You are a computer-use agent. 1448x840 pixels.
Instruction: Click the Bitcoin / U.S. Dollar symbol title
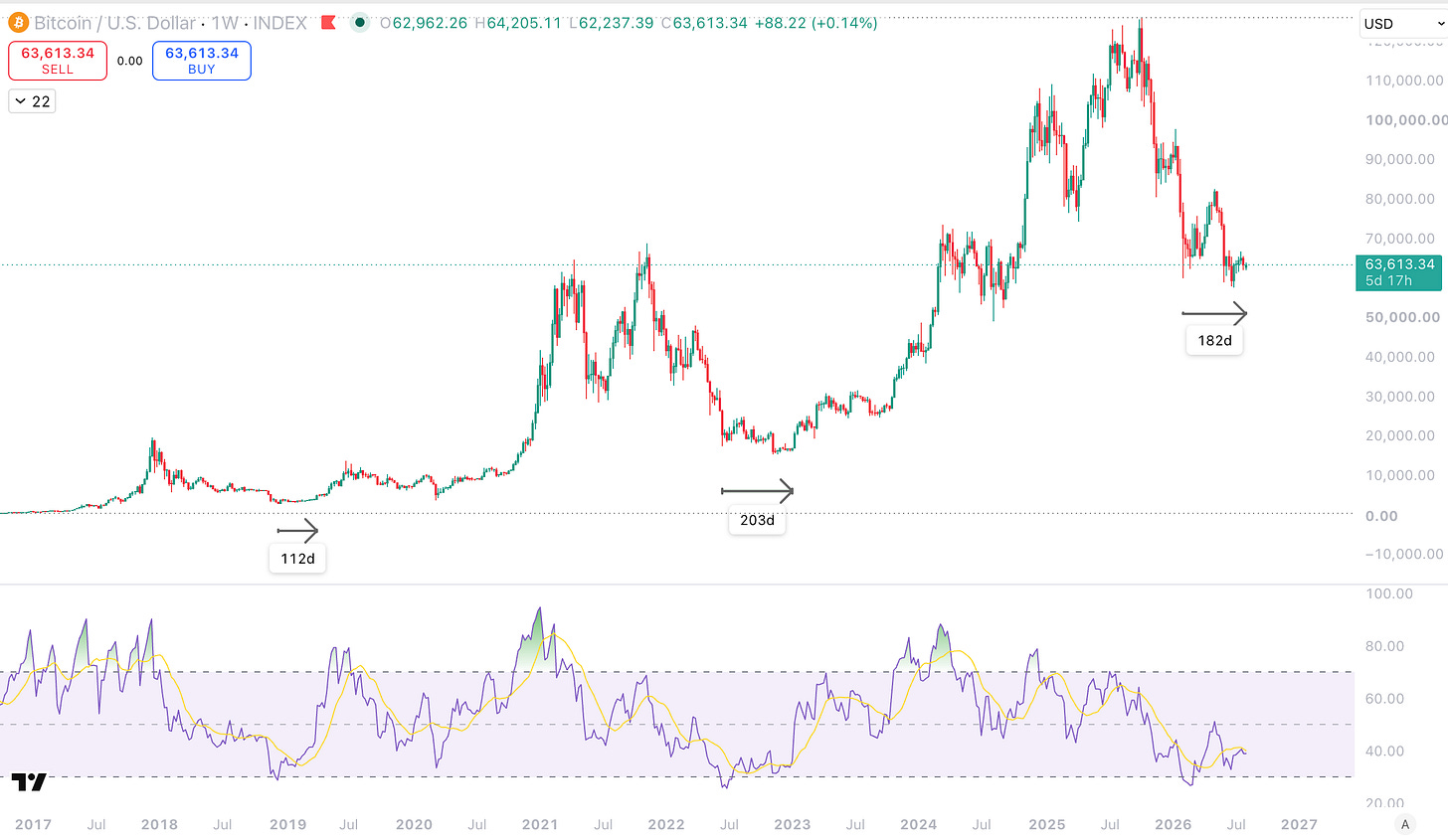pos(115,23)
